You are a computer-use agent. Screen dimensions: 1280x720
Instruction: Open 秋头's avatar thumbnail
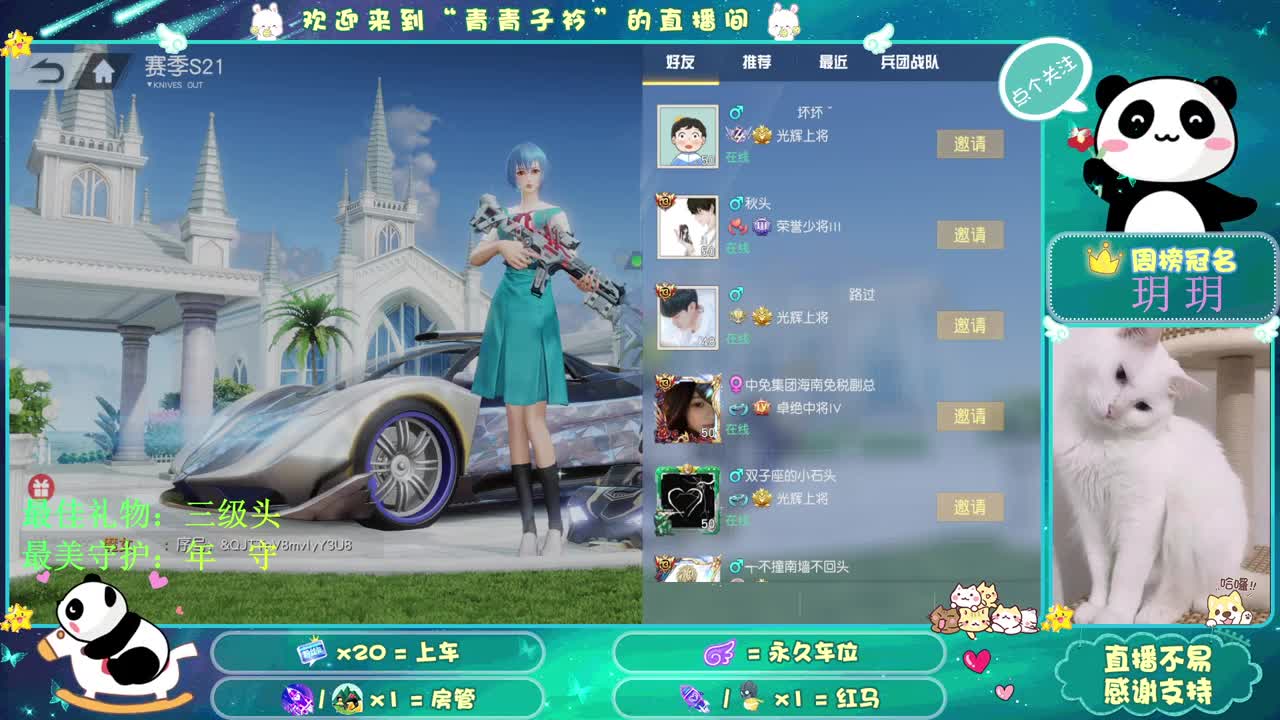point(687,227)
